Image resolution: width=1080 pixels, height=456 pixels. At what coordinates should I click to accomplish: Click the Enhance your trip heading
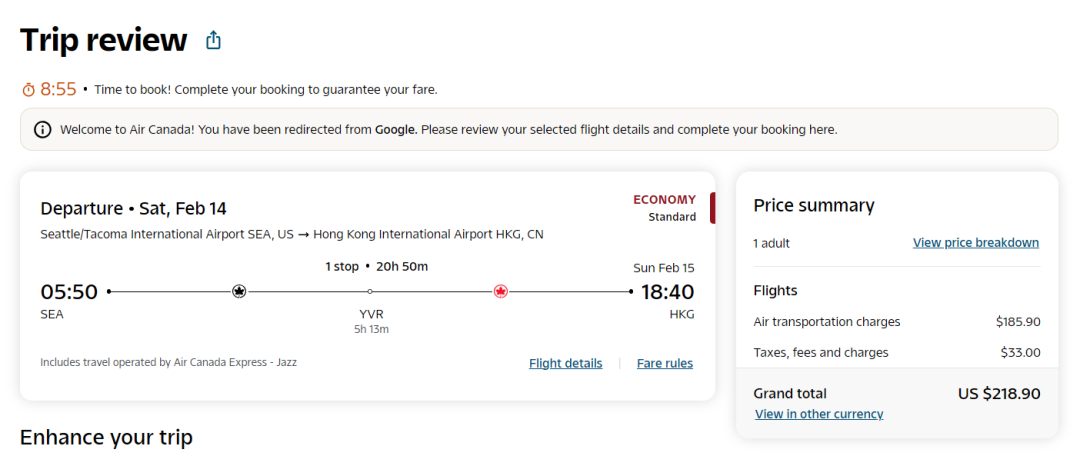106,437
